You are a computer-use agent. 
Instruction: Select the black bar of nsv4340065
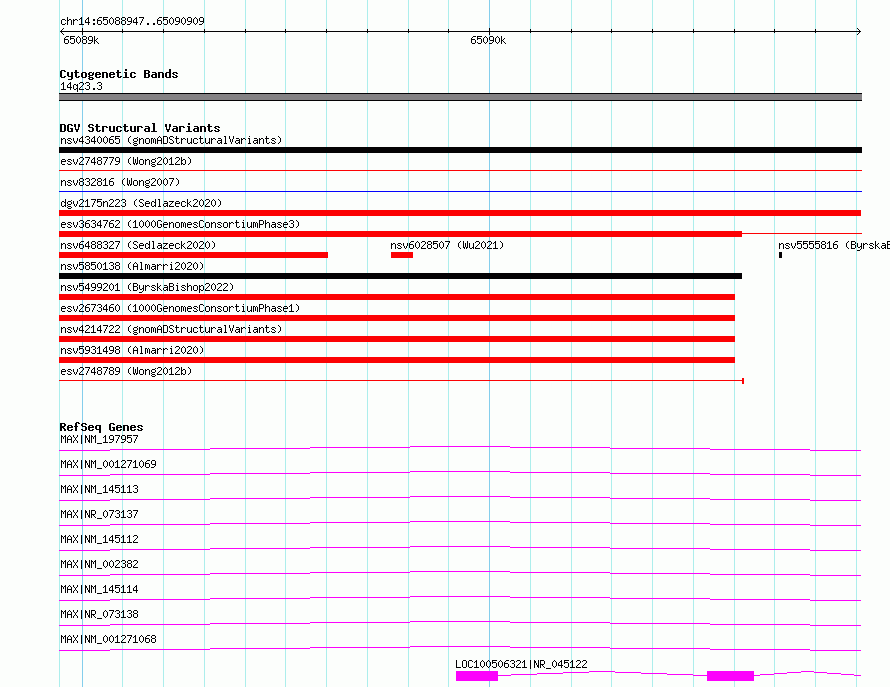click(460, 150)
